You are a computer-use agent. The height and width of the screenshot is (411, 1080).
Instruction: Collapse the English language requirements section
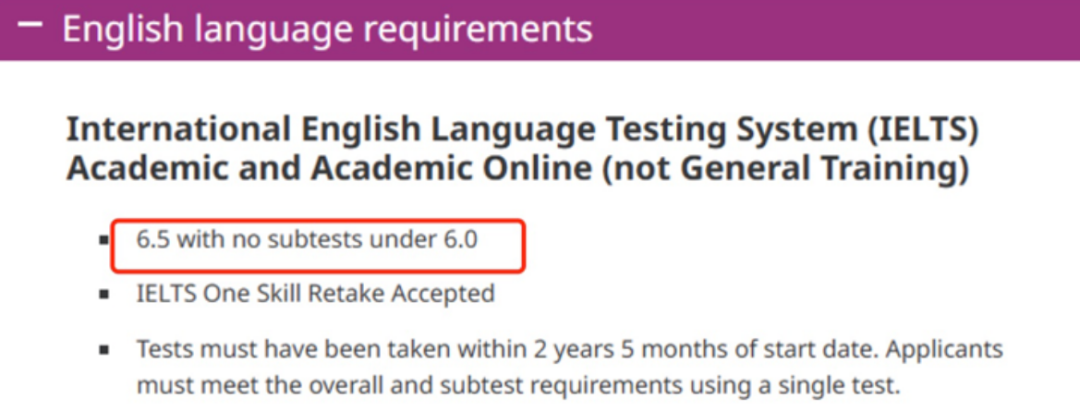[x=31, y=27]
